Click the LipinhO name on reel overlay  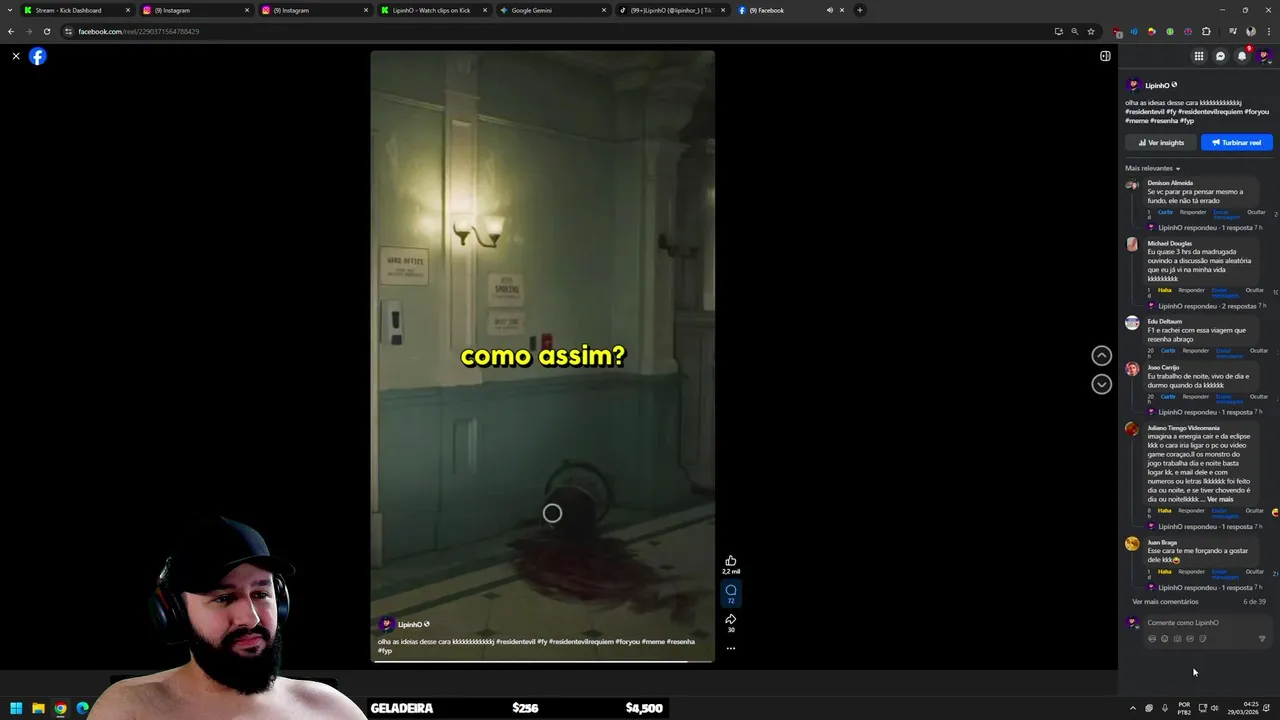(x=409, y=624)
